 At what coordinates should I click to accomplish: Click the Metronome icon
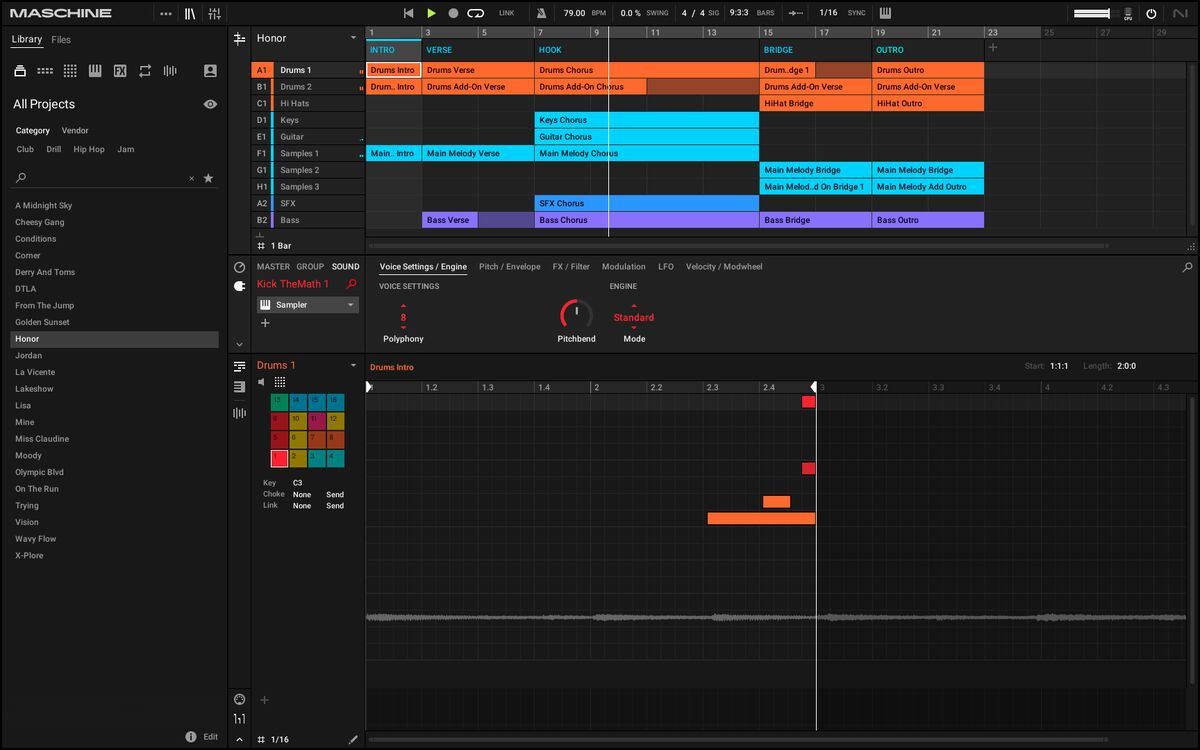click(x=541, y=13)
